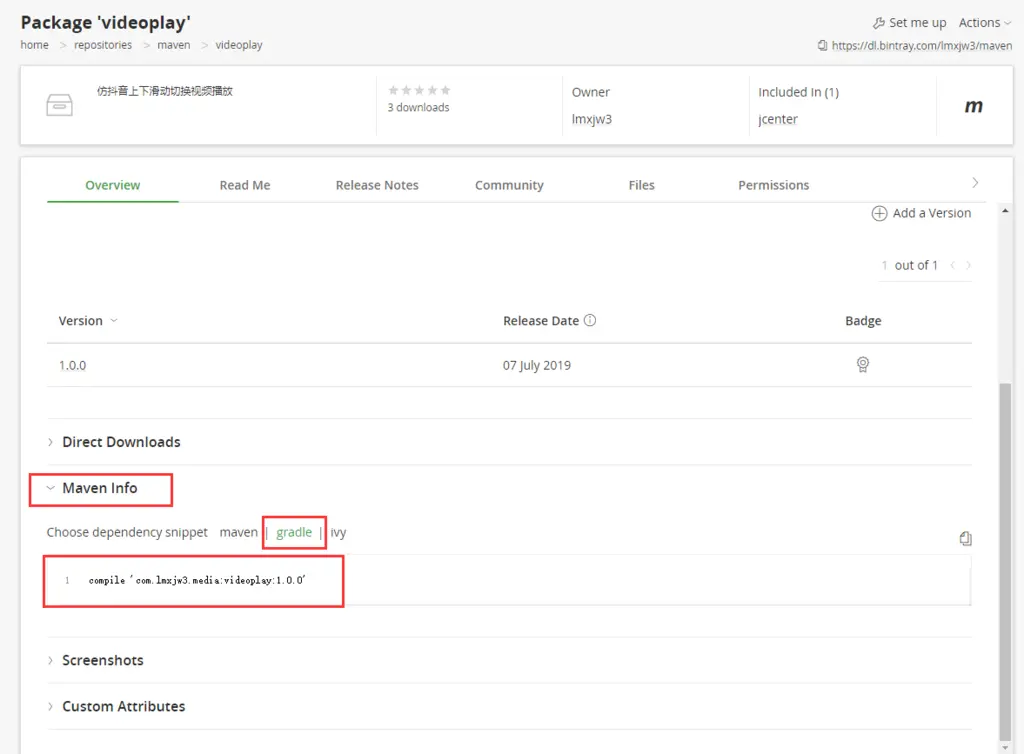
Task: Select the gradle dependency snippet
Action: [x=294, y=533]
